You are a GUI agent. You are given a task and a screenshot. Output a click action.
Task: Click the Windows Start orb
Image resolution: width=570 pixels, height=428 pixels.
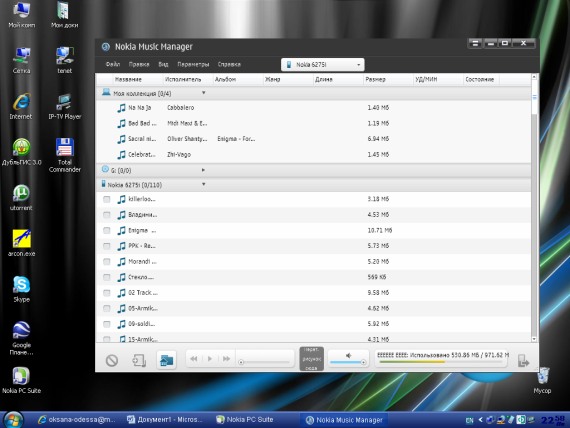tap(13, 420)
